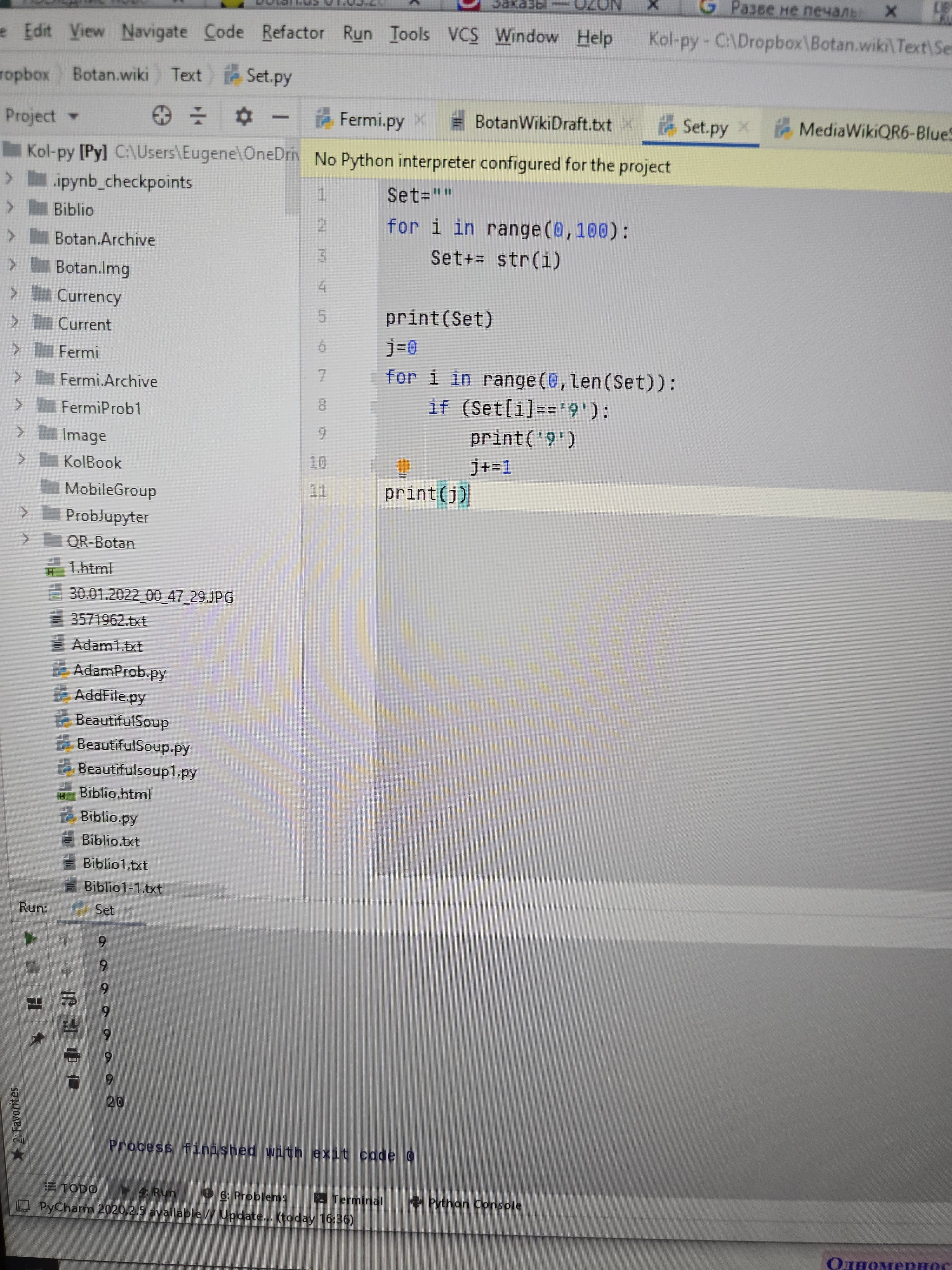This screenshot has width=952, height=1270.
Task: Click the 'No Python interpreter configured' banner
Action: 493,163
